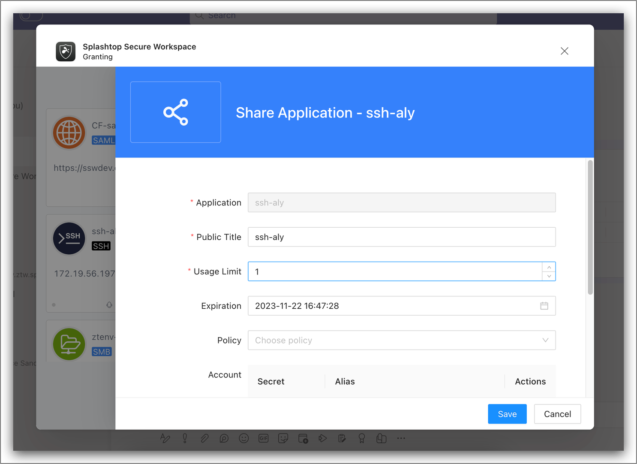Image resolution: width=637 pixels, height=464 pixels.
Task: Click the Alias column header
Action: coord(344,382)
